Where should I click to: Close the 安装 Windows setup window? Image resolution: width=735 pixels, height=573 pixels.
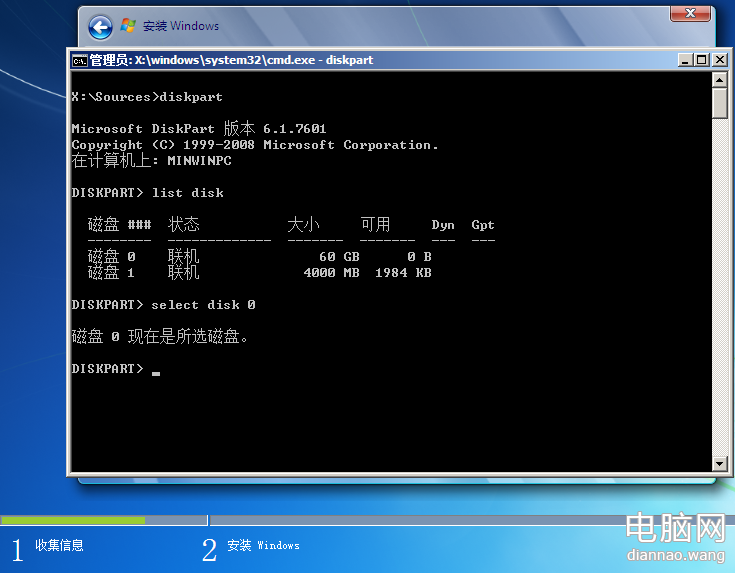coord(690,13)
